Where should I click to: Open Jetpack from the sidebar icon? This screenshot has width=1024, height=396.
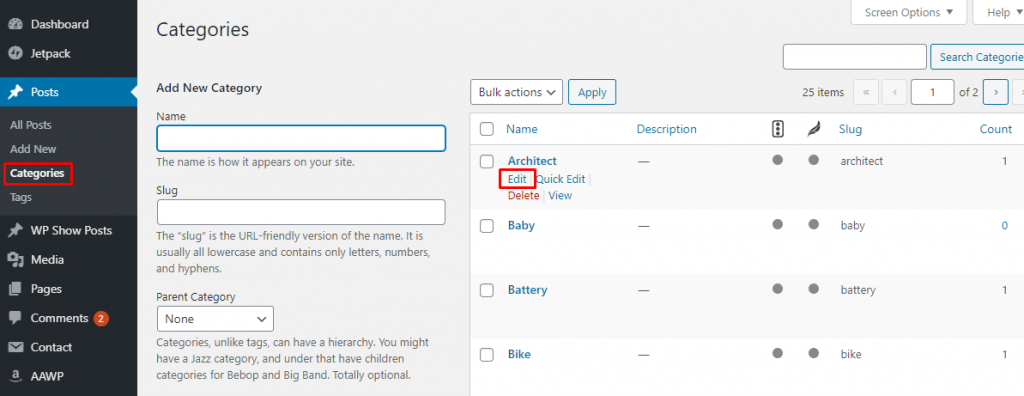pos(15,54)
